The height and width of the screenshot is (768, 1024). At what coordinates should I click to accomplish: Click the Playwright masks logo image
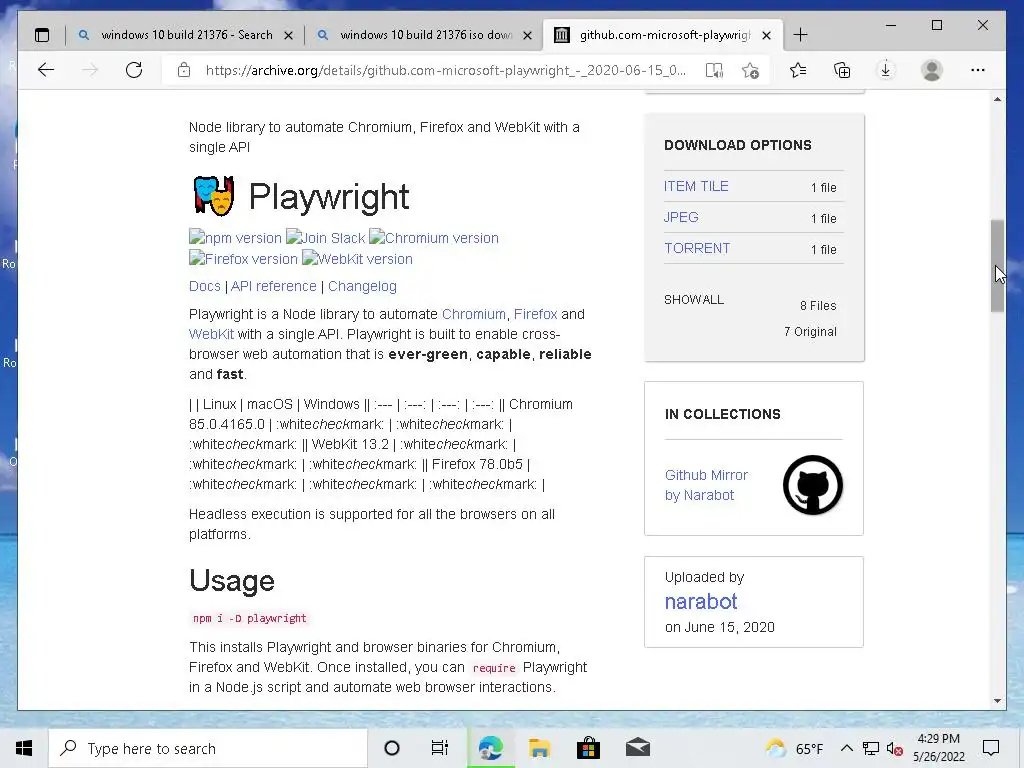click(x=214, y=195)
